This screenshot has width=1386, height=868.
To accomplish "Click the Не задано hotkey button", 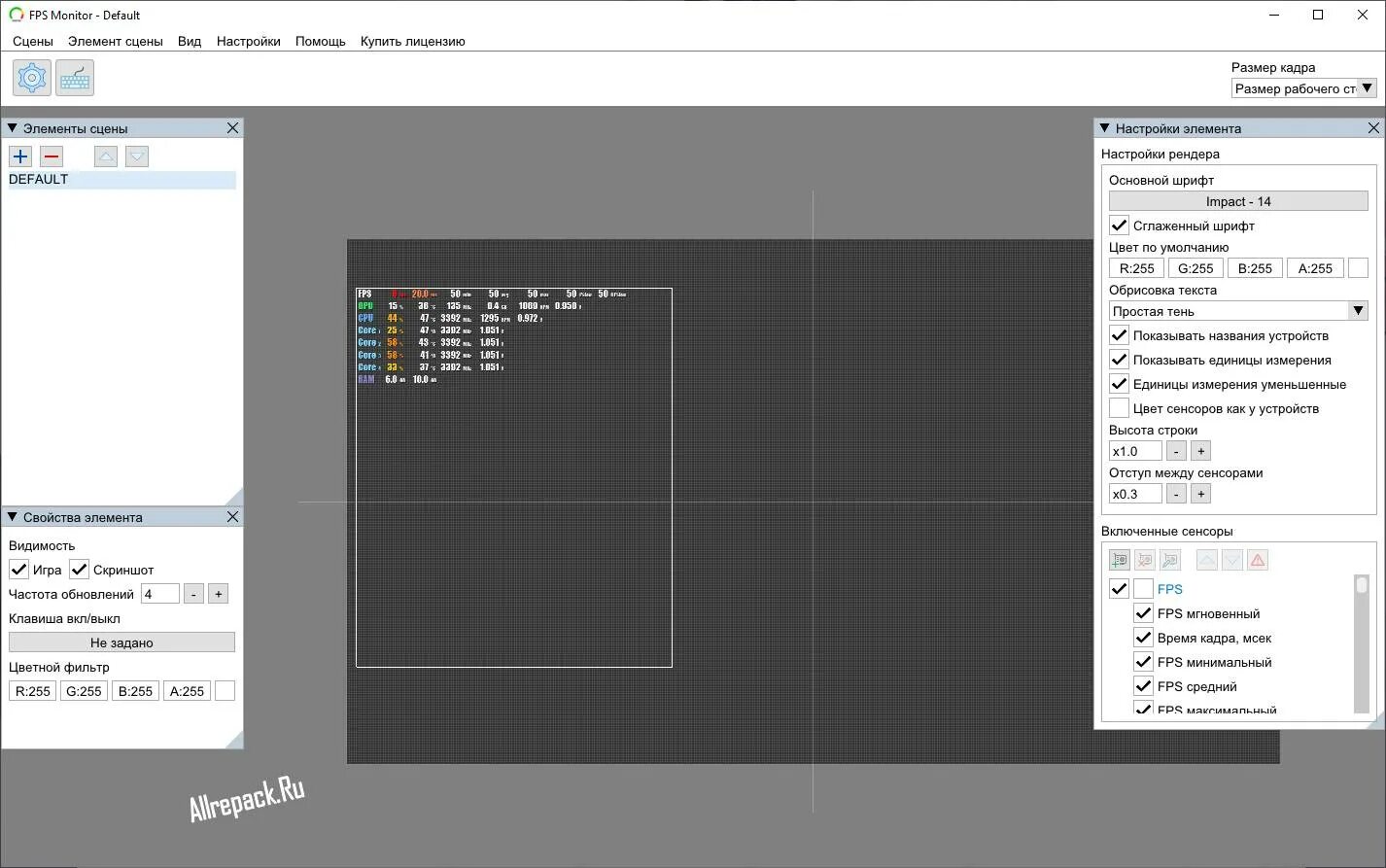I will pos(121,642).
